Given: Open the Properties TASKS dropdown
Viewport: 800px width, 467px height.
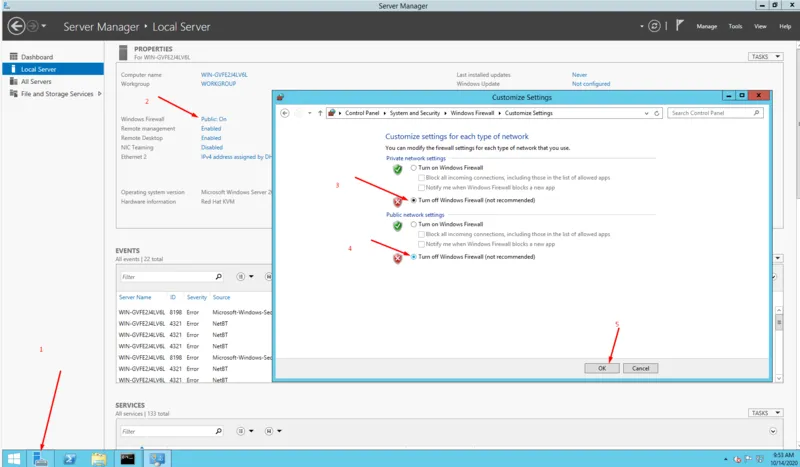Looking at the screenshot, I should coord(764,57).
